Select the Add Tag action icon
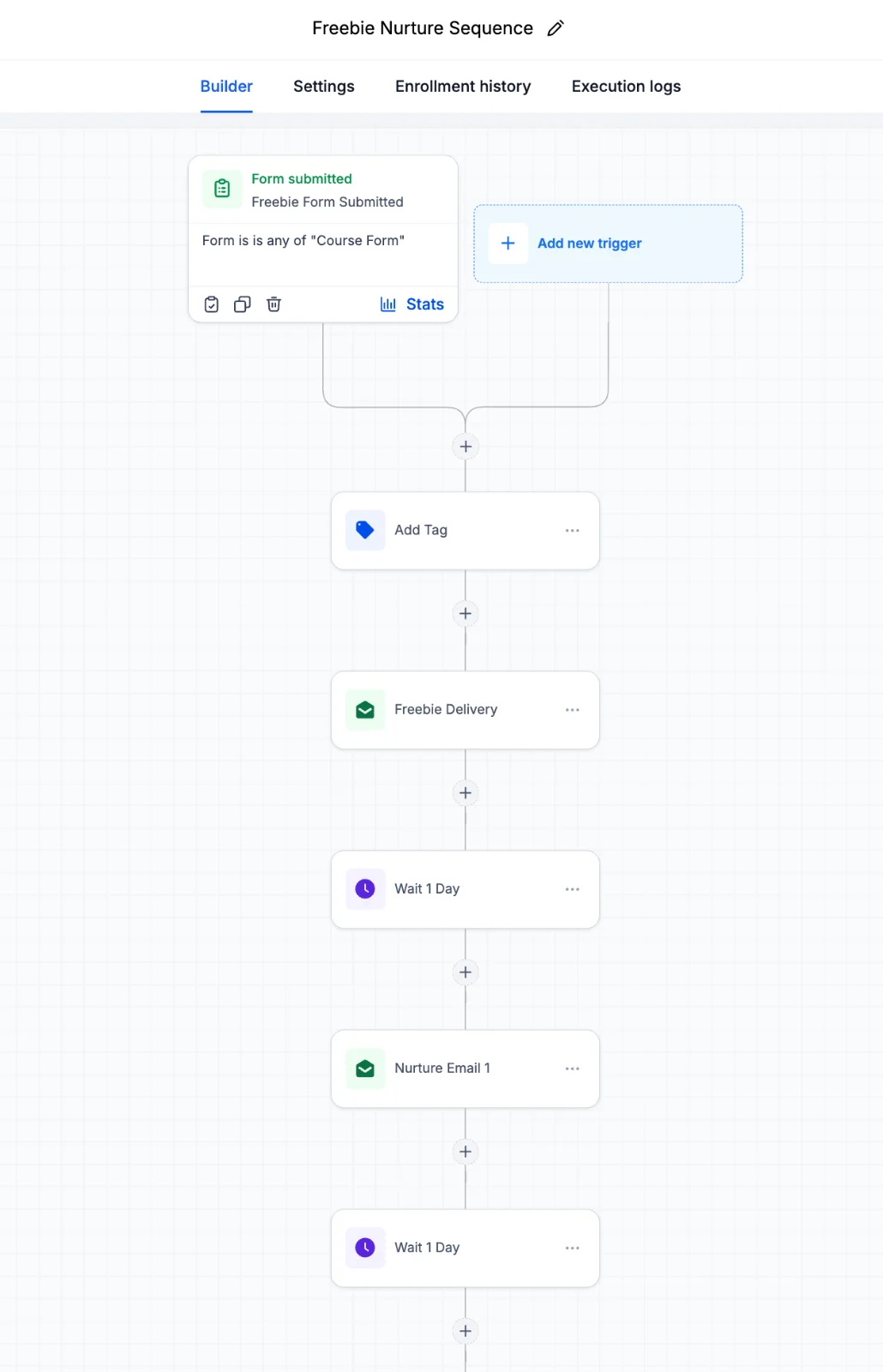The width and height of the screenshot is (883, 1372). [x=365, y=531]
